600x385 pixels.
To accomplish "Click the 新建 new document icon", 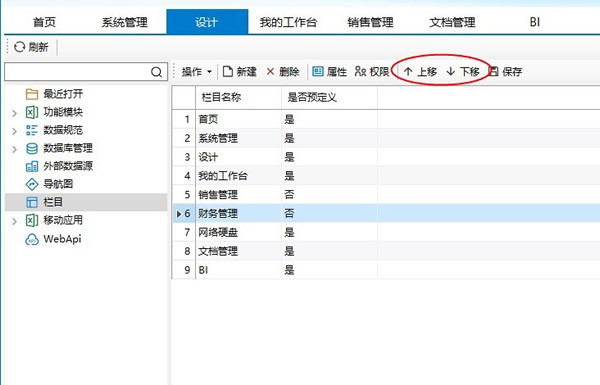I will [x=228, y=71].
